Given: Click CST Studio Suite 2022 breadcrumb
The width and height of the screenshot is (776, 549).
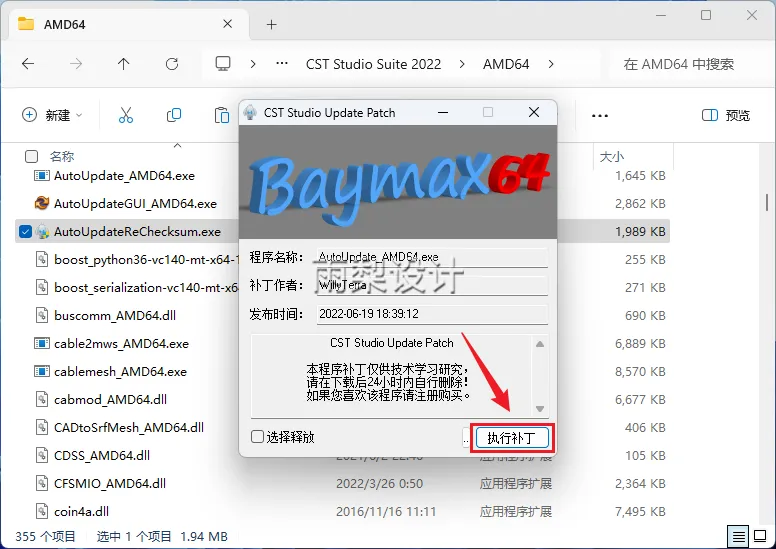Looking at the screenshot, I should [374, 64].
